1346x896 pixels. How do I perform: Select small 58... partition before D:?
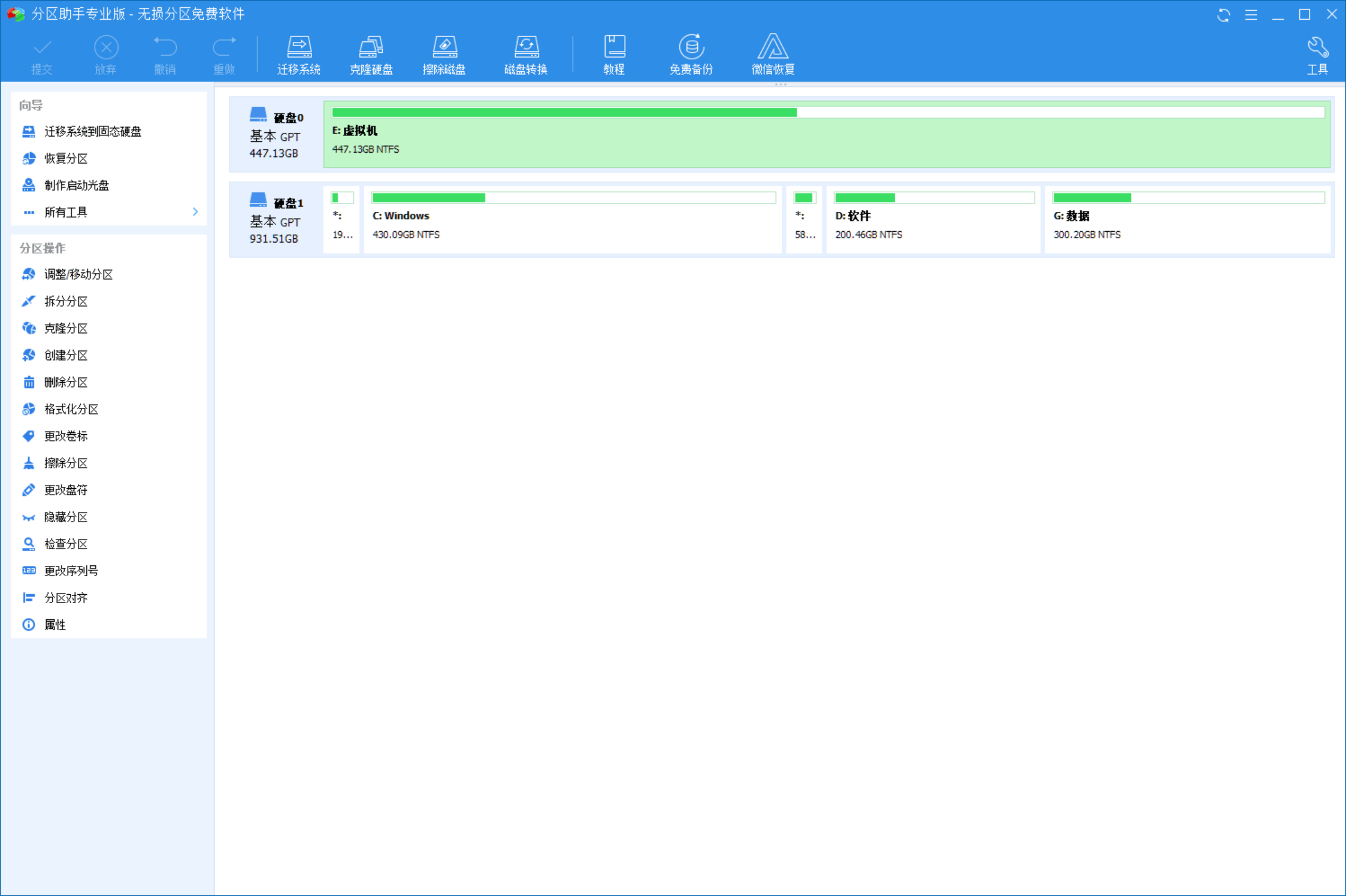[x=804, y=220]
